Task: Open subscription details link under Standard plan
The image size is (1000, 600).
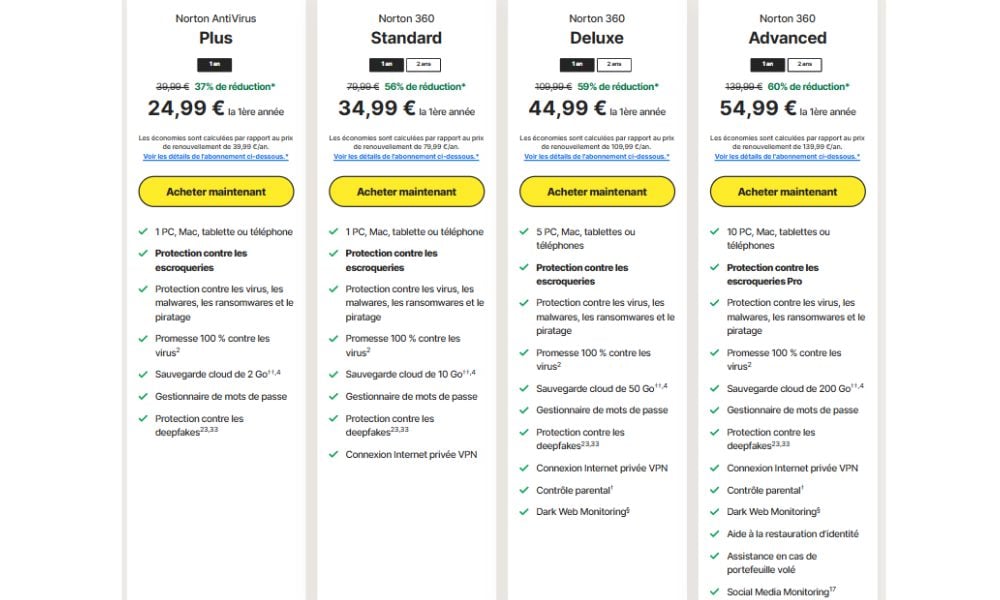Action: pyautogui.click(x=406, y=156)
